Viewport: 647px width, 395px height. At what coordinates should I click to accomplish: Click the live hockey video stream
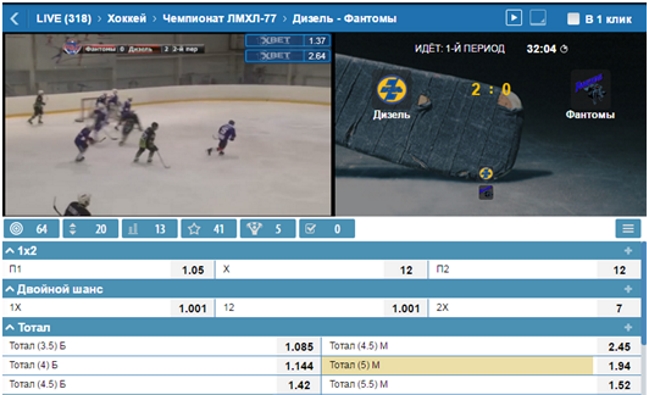(168, 124)
